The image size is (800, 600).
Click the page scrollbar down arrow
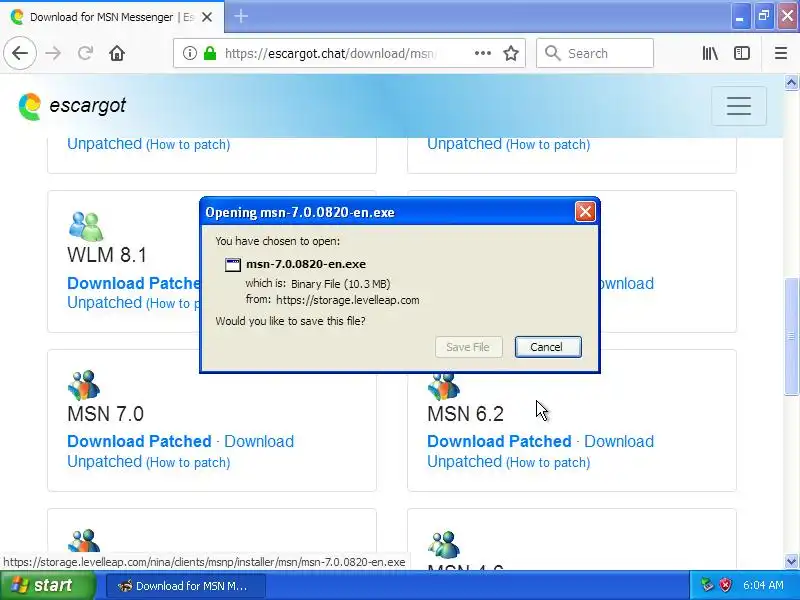[x=791, y=561]
